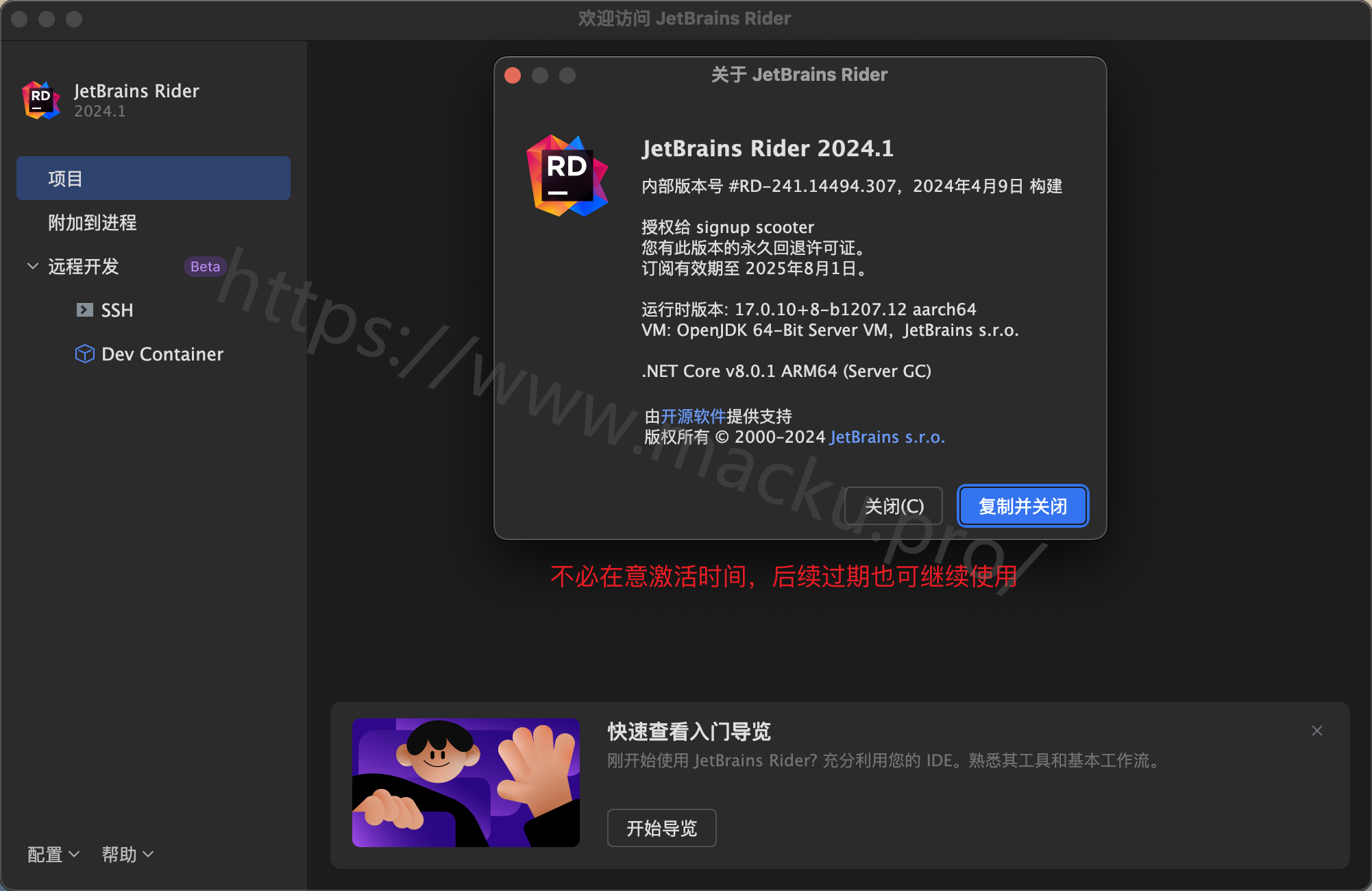Click the large RD logo in About dialog

(x=567, y=175)
